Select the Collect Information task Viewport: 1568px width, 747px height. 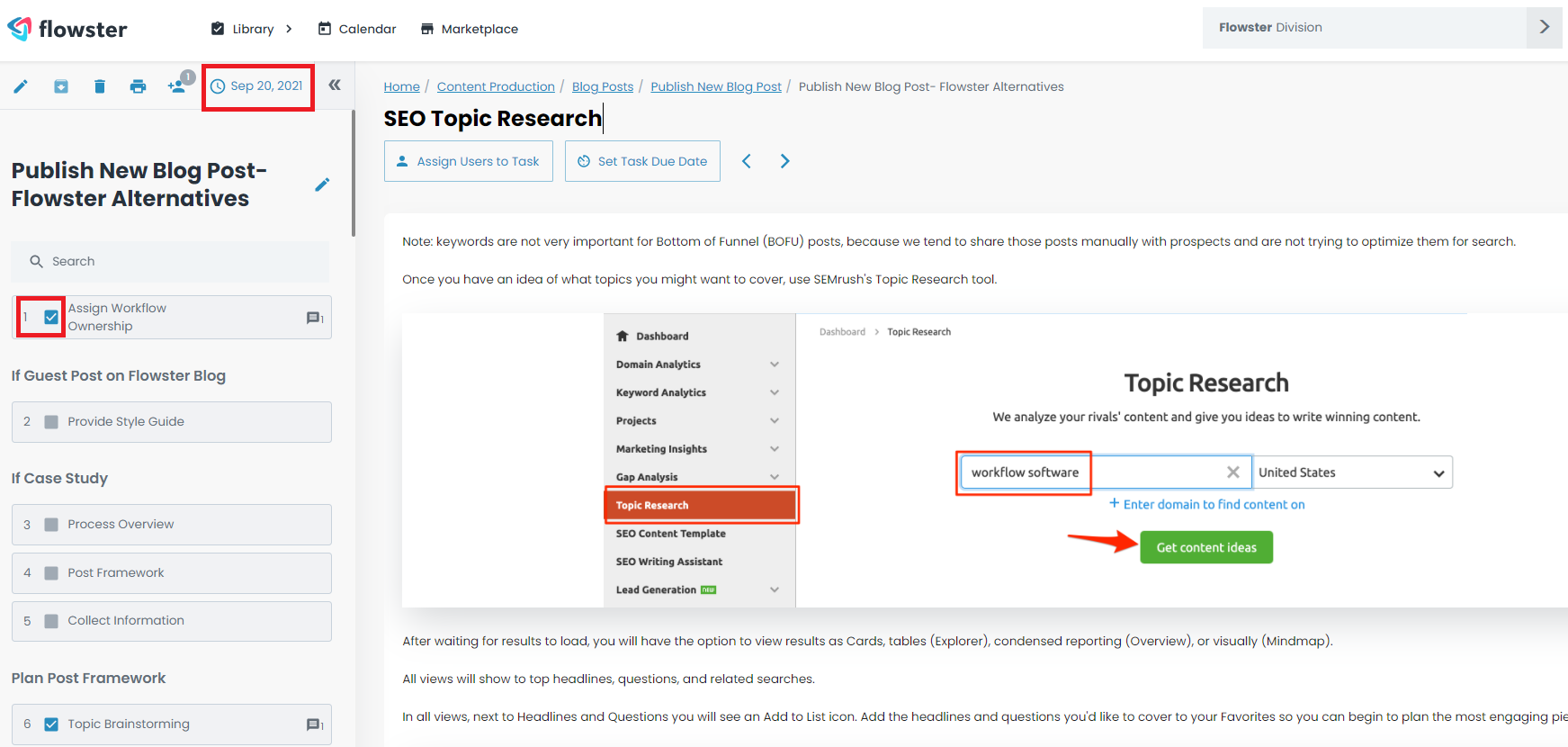[172, 621]
